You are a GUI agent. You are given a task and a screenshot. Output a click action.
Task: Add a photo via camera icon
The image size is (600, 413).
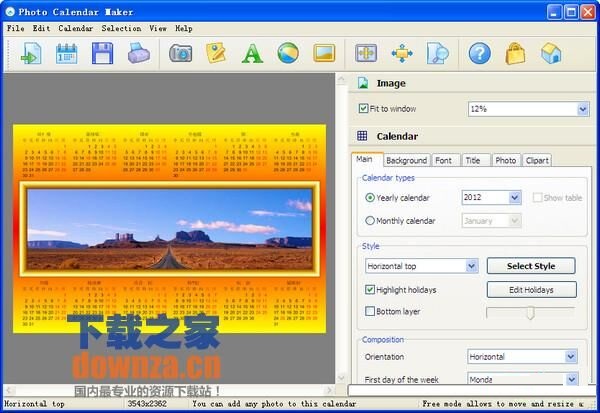181,54
